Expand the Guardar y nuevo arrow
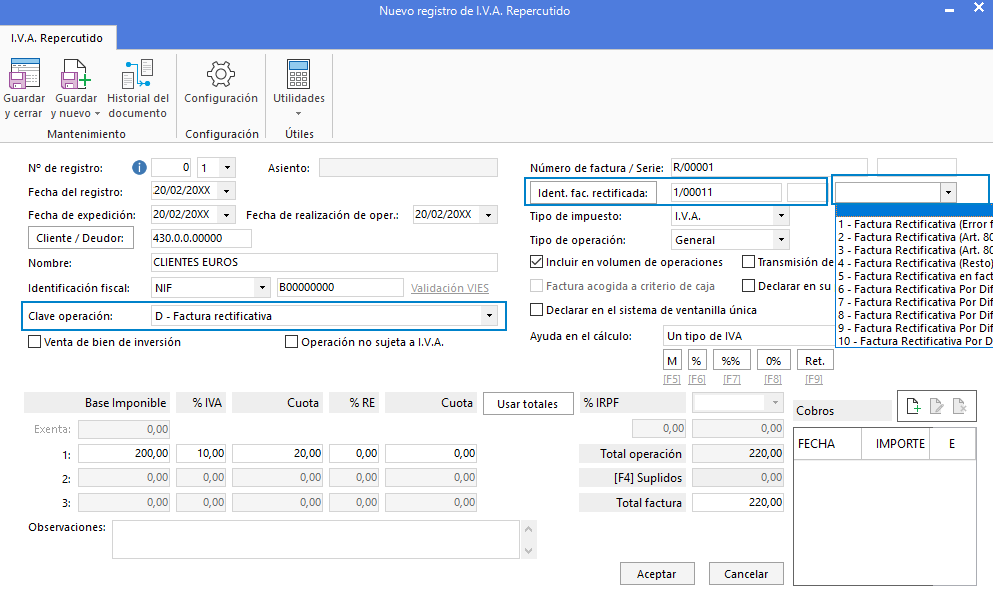The image size is (993, 598). coord(97,114)
